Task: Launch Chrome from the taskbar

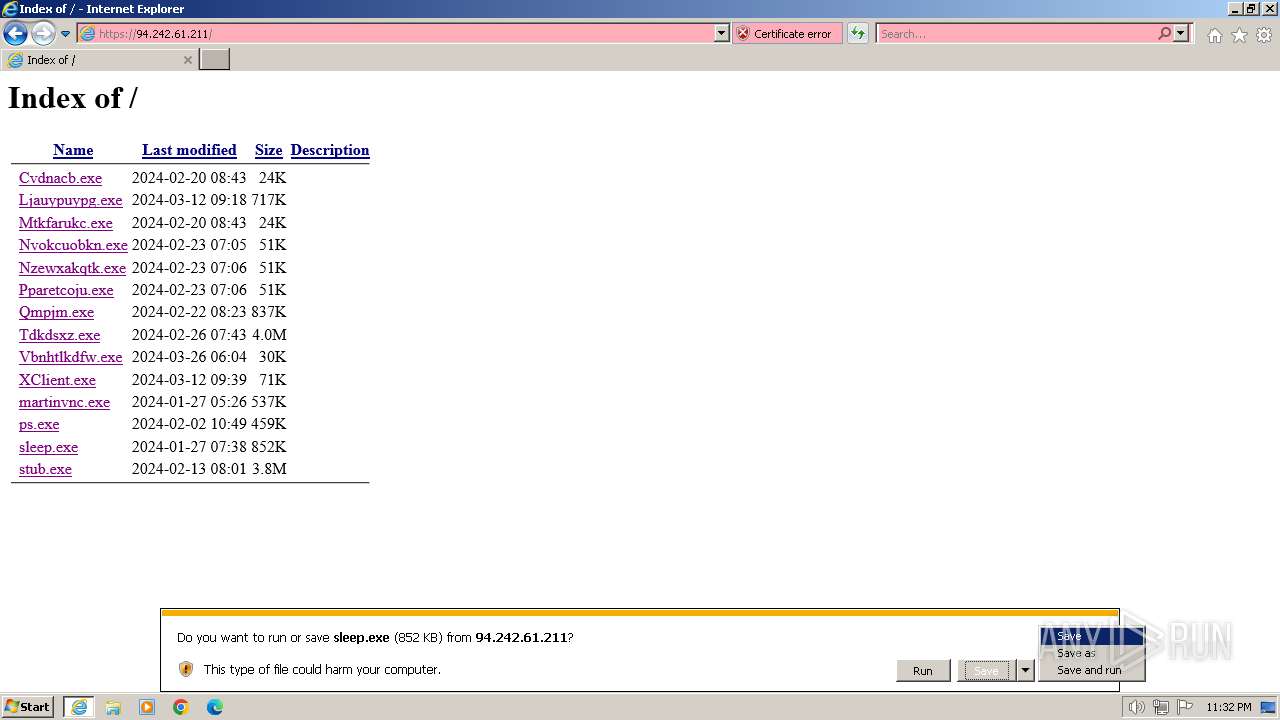Action: (x=181, y=707)
